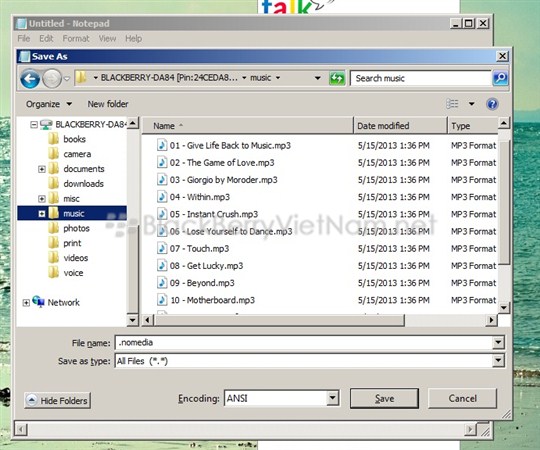Open the Edit menu in Notepad

[46, 38]
